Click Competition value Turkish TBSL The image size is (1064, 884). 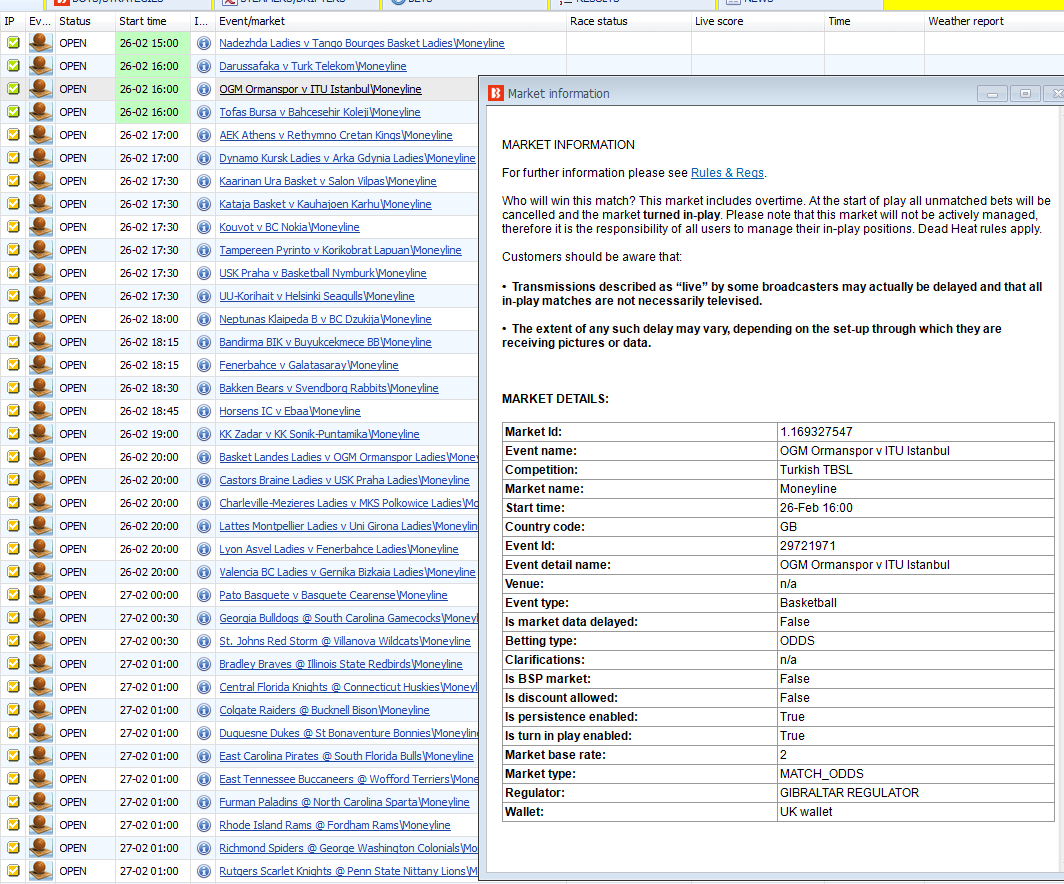coord(816,470)
